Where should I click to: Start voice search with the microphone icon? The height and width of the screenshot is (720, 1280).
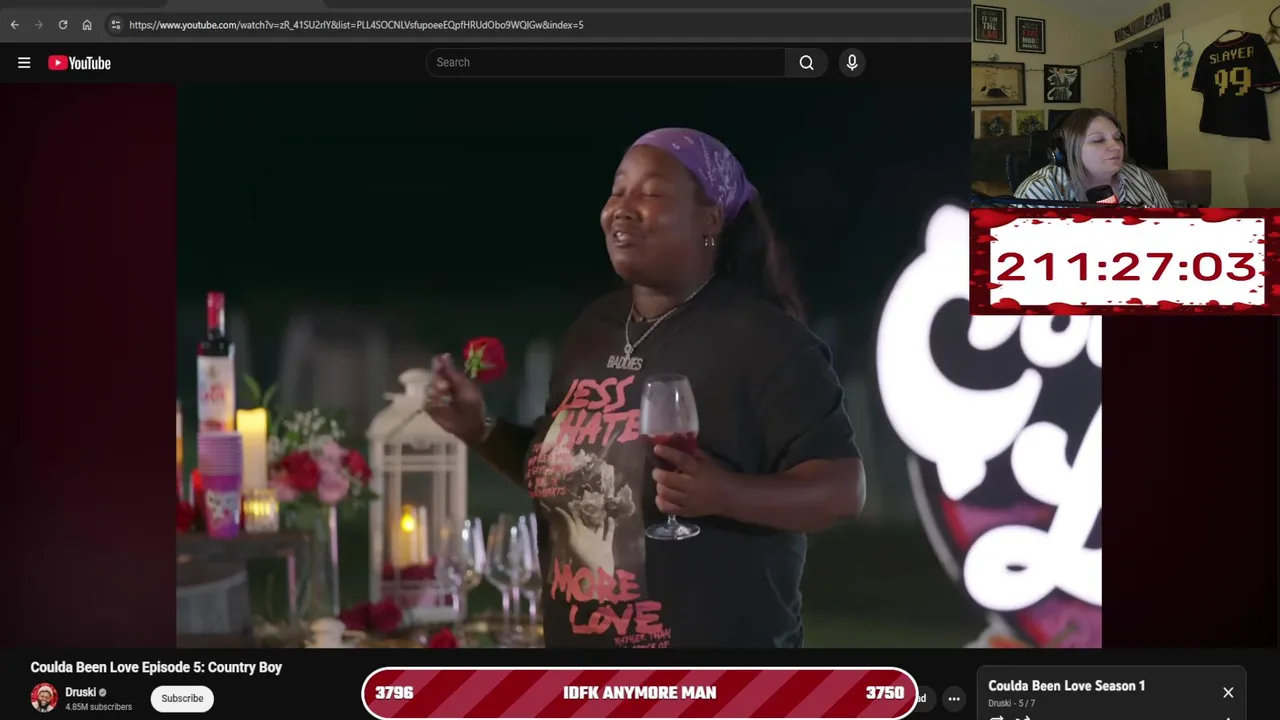pos(852,62)
